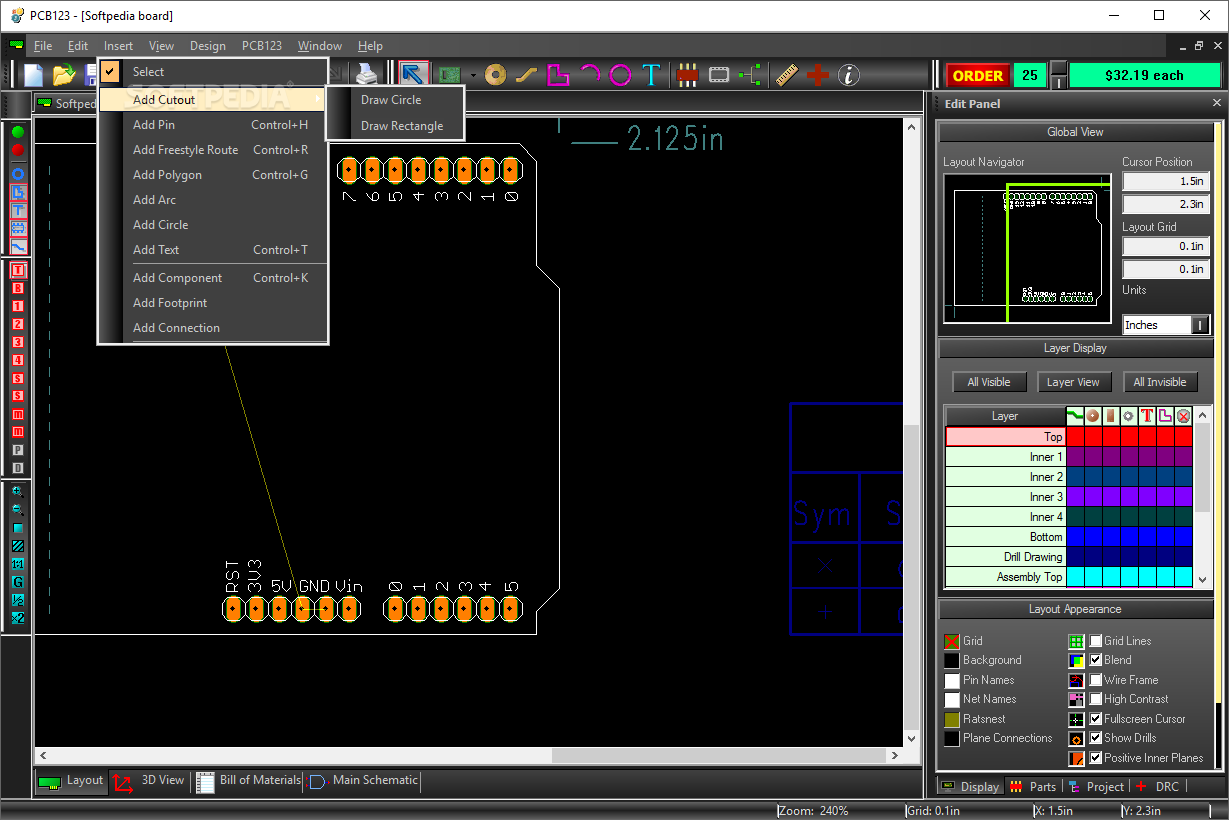The width and height of the screenshot is (1229, 820).
Task: Click the DRC panel tab
Action: tap(1158, 787)
